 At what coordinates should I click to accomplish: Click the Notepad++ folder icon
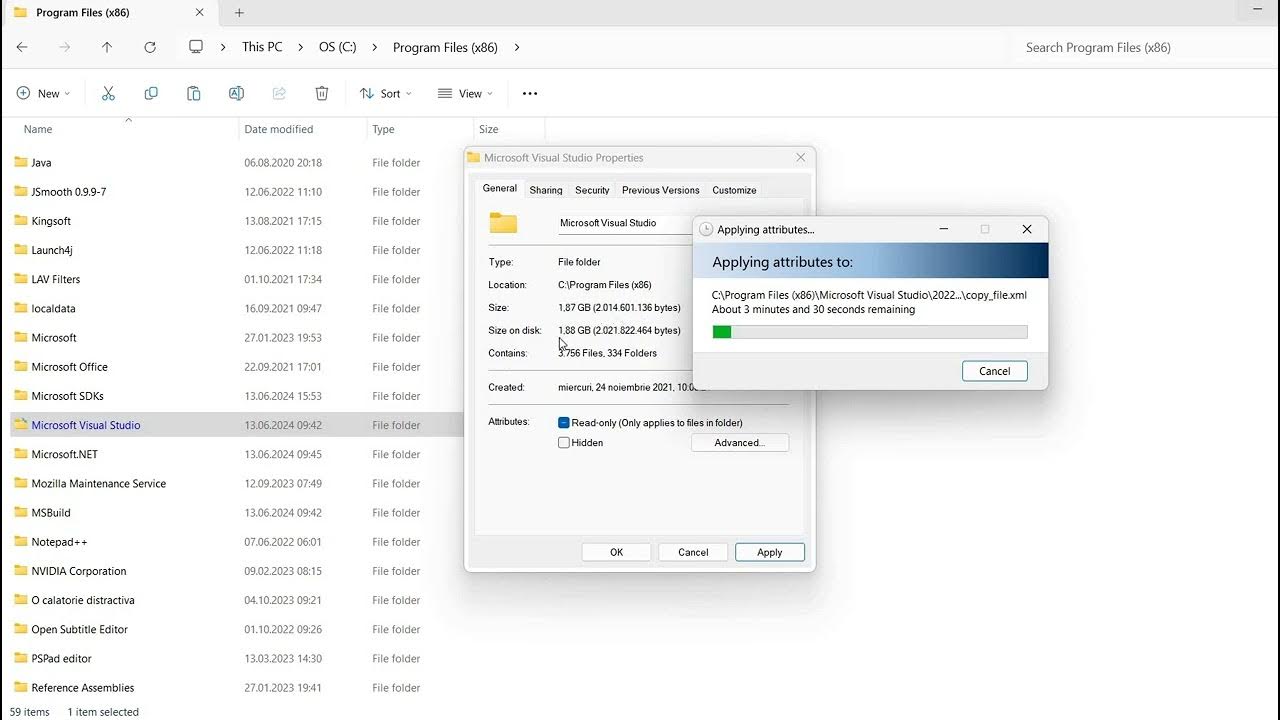pyautogui.click(x=20, y=542)
